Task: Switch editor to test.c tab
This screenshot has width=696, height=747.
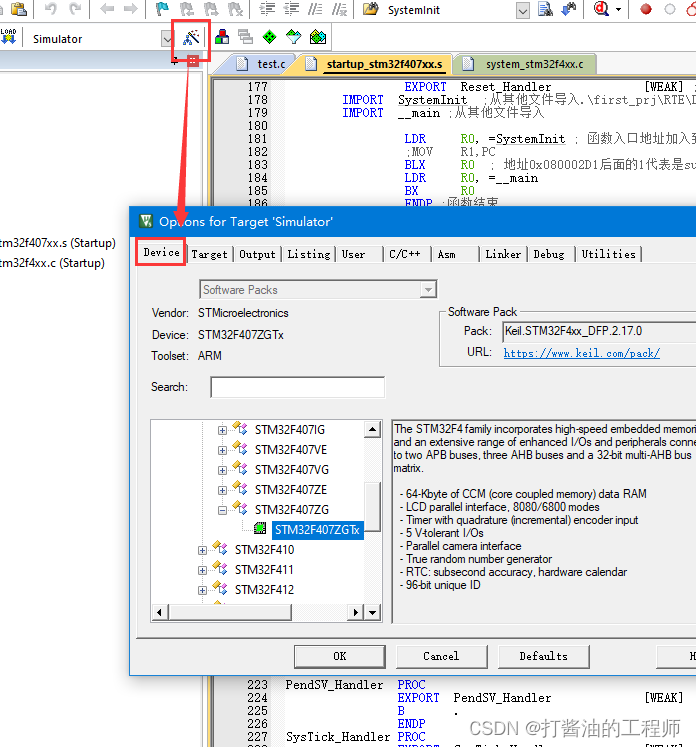Action: click(262, 64)
